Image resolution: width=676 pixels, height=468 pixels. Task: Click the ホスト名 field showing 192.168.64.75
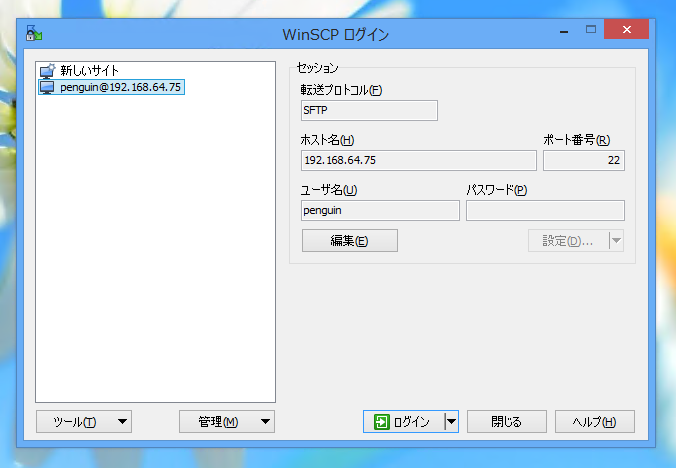pos(419,160)
